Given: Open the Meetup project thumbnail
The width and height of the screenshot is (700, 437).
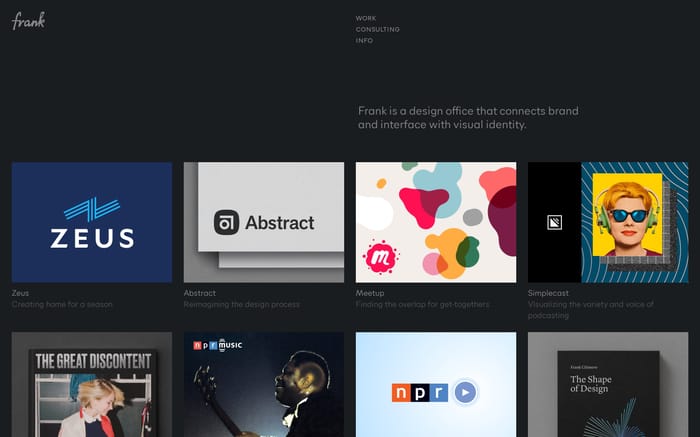Looking at the screenshot, I should (436, 222).
